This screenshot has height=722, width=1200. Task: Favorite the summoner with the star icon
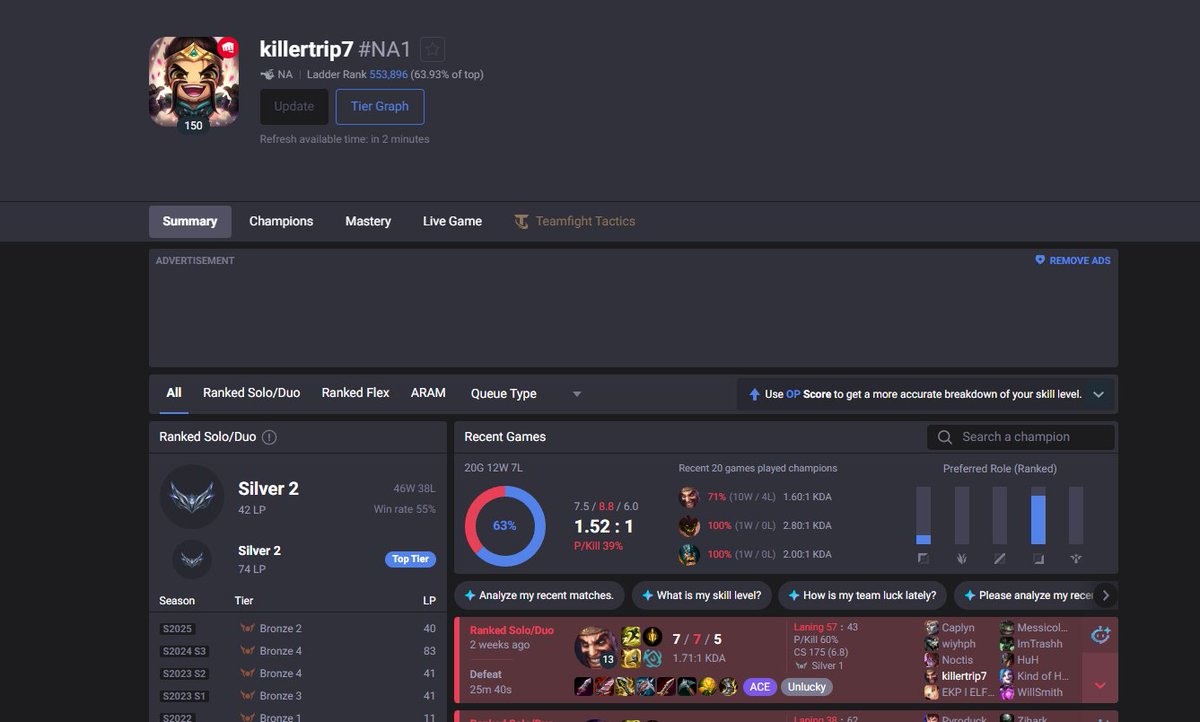pos(432,50)
